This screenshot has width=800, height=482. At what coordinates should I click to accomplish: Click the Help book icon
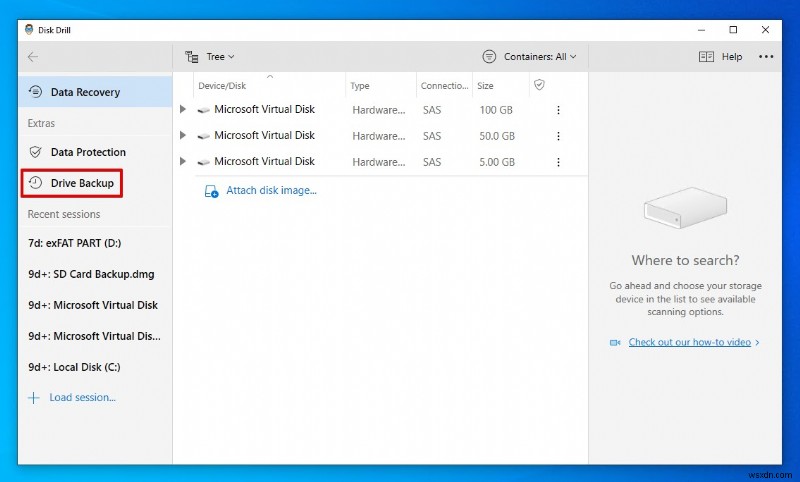point(706,57)
